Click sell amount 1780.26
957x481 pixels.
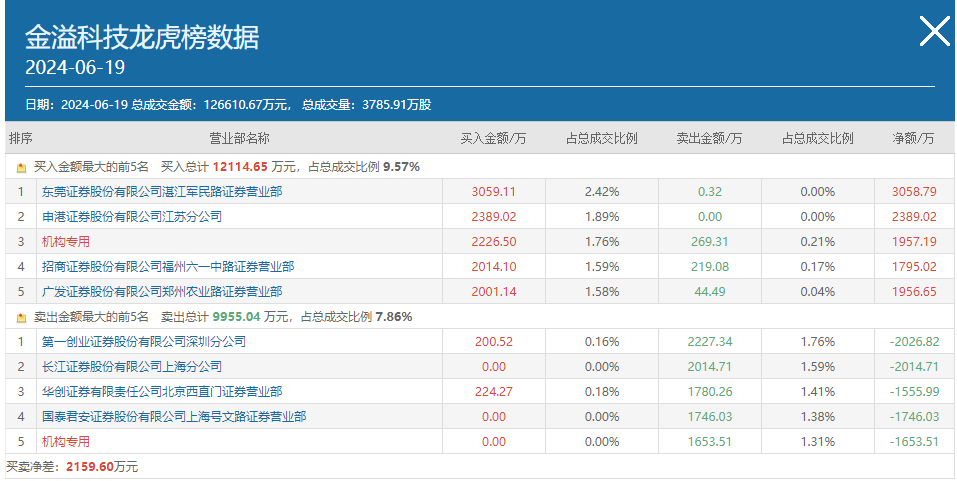pos(710,391)
